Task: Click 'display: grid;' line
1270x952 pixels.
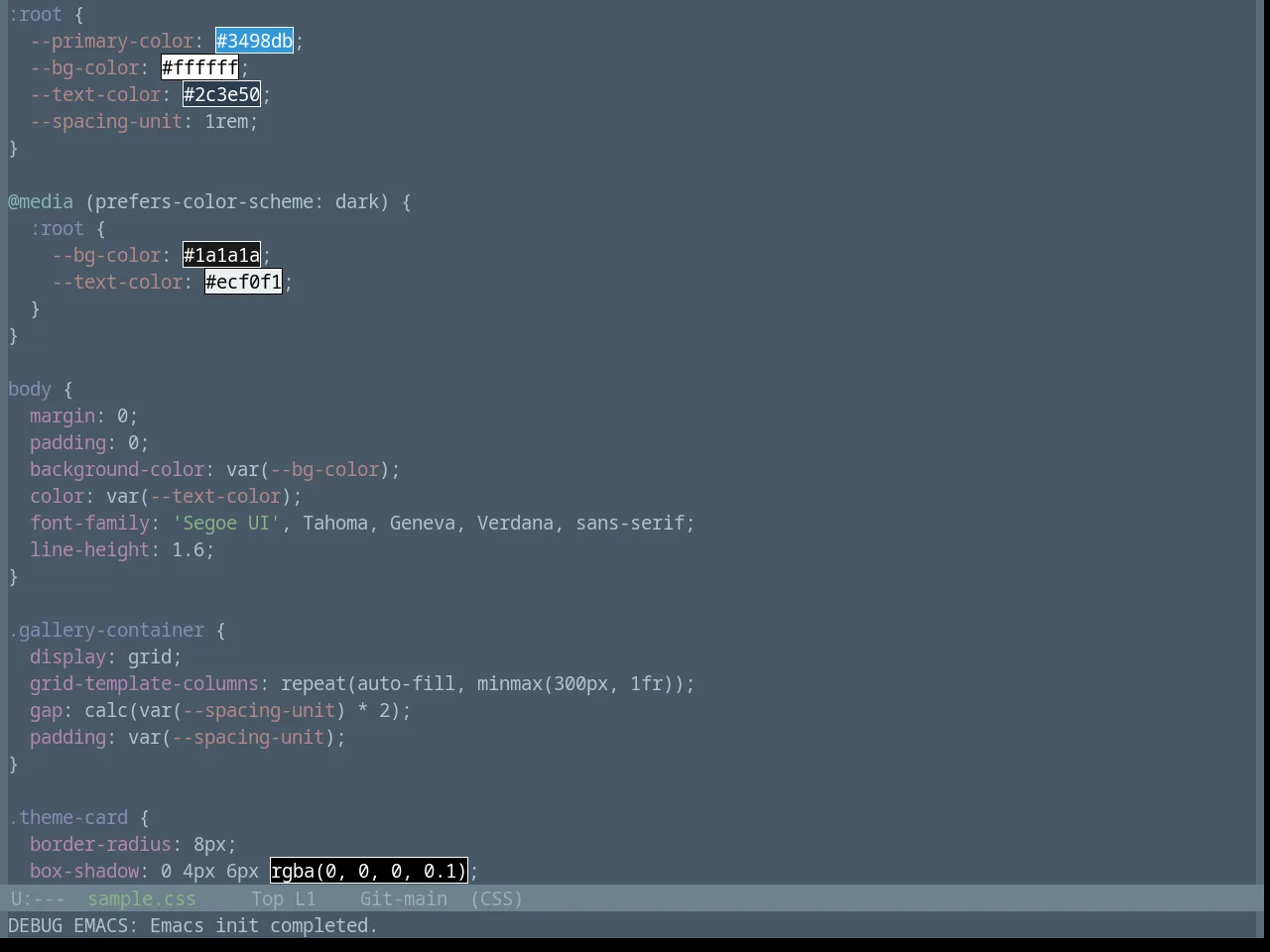Action: (106, 656)
